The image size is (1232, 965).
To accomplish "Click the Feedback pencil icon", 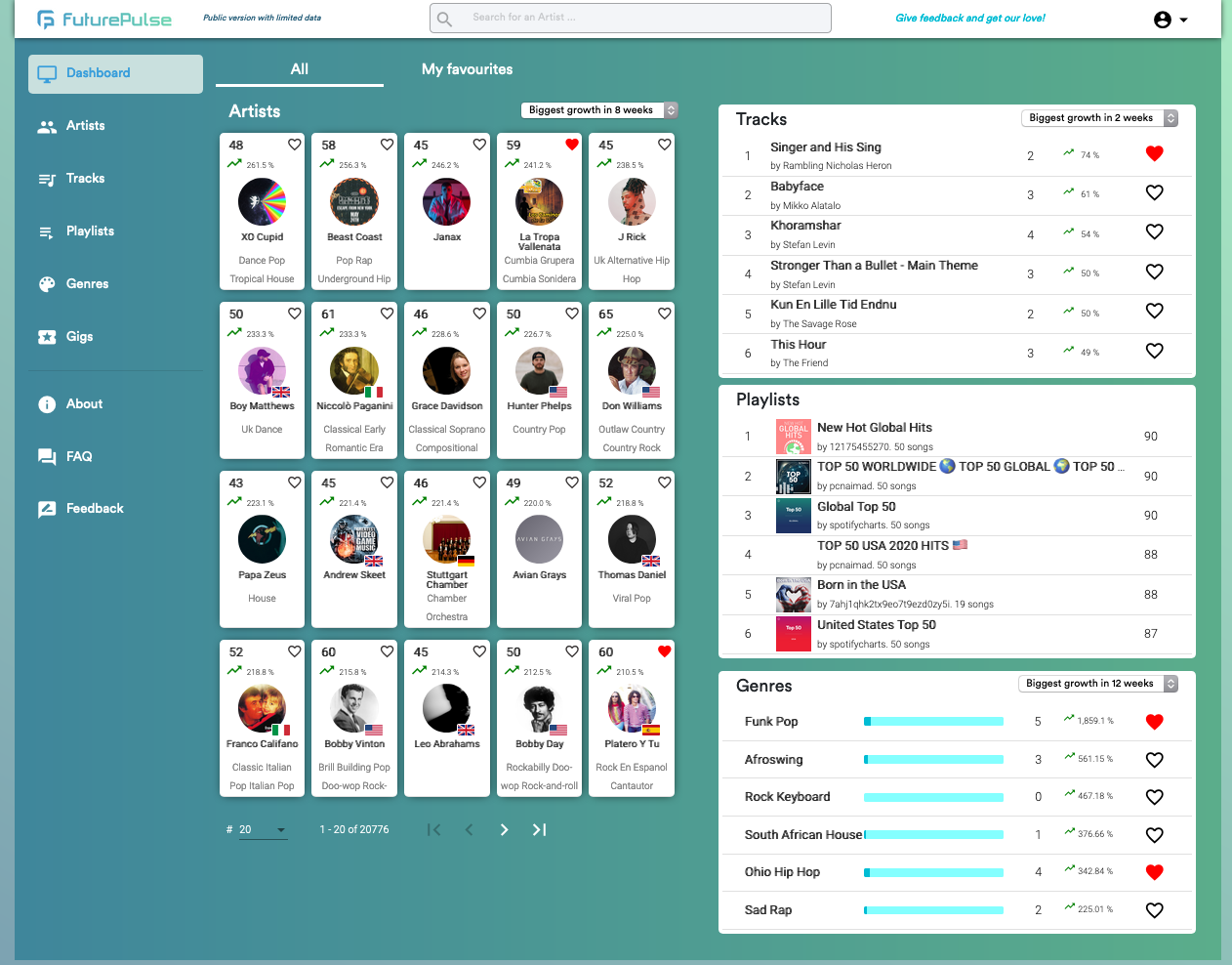I will point(47,509).
